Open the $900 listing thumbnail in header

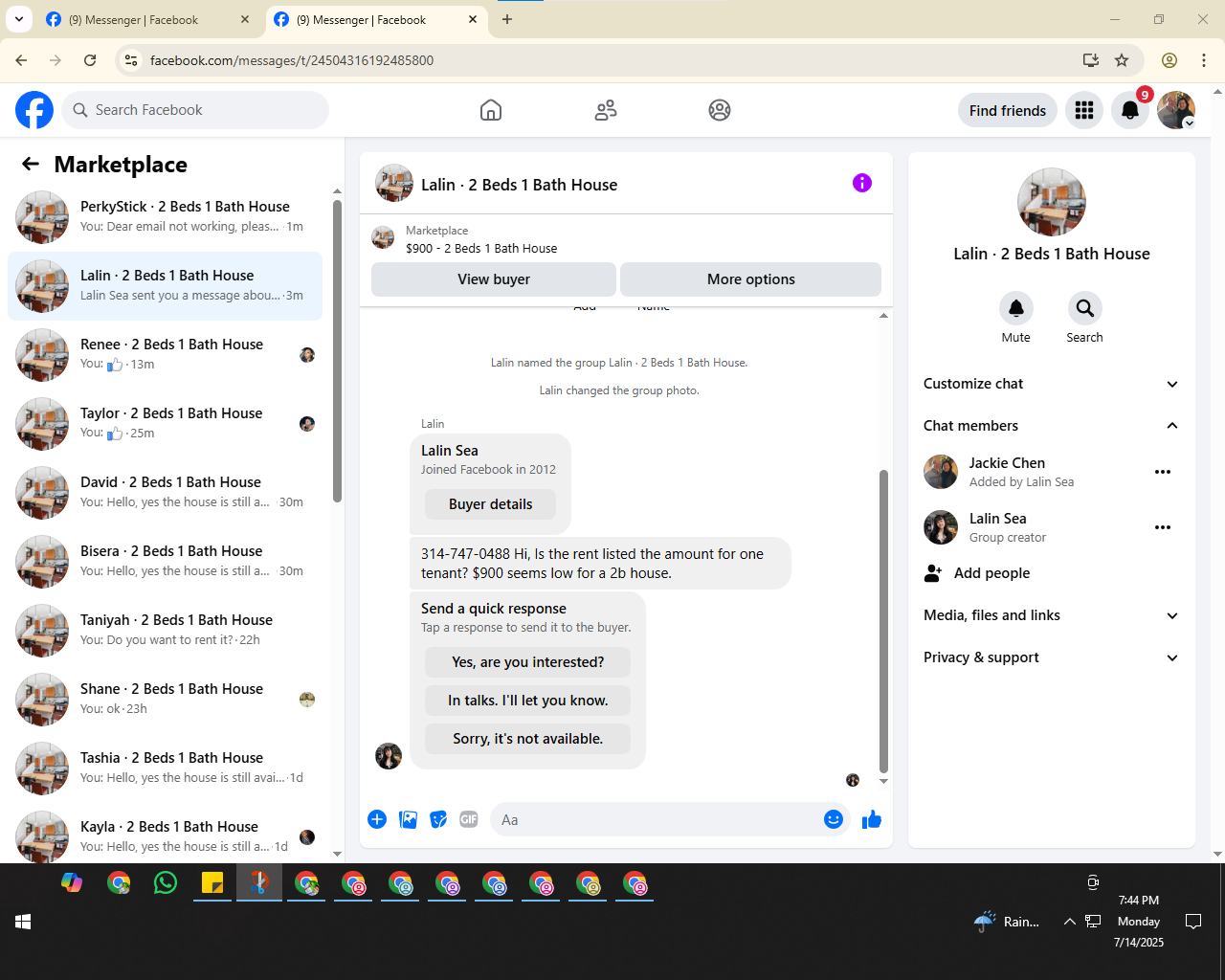tap(383, 238)
